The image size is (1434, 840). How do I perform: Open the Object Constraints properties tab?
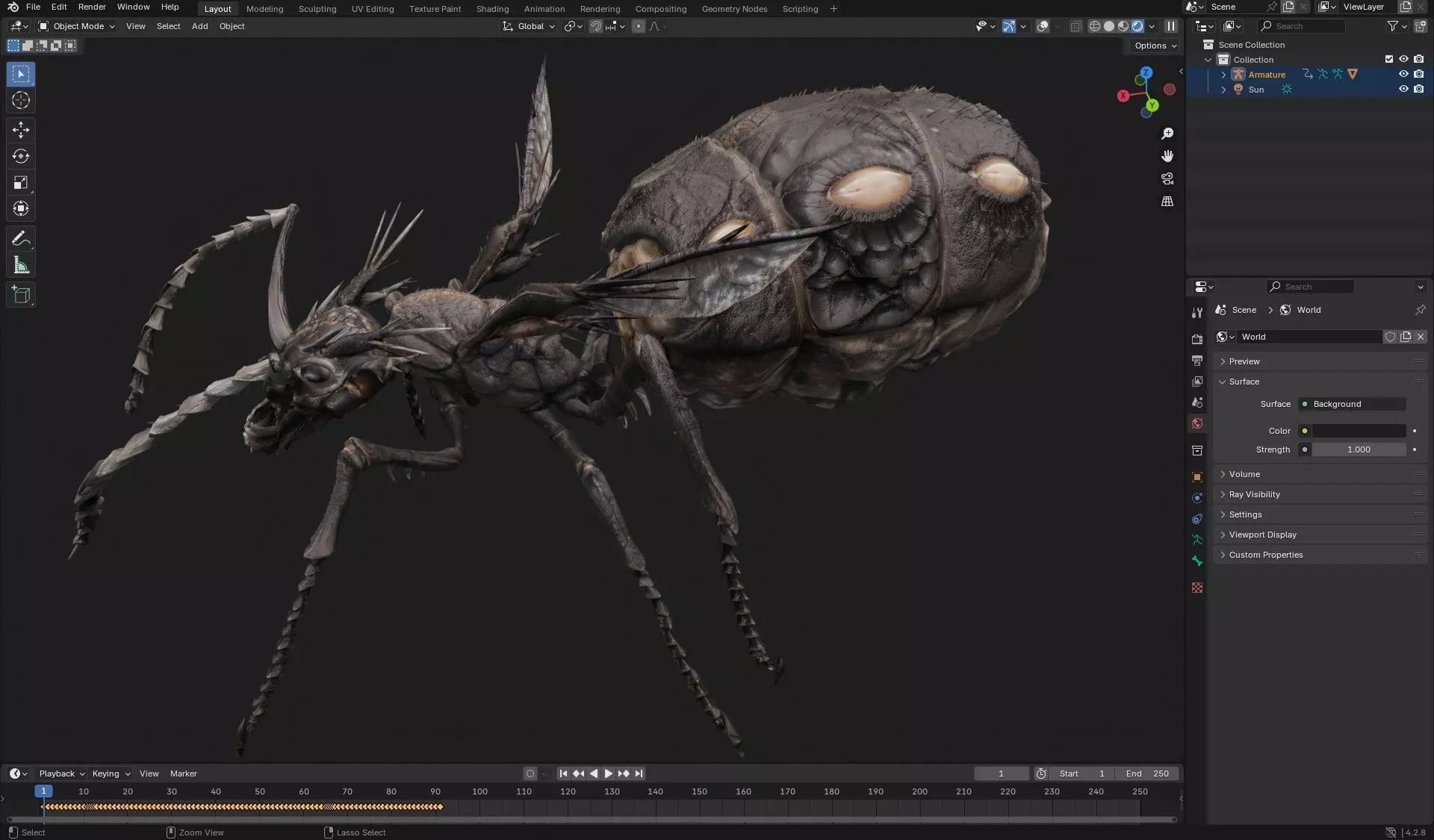pyautogui.click(x=1197, y=518)
